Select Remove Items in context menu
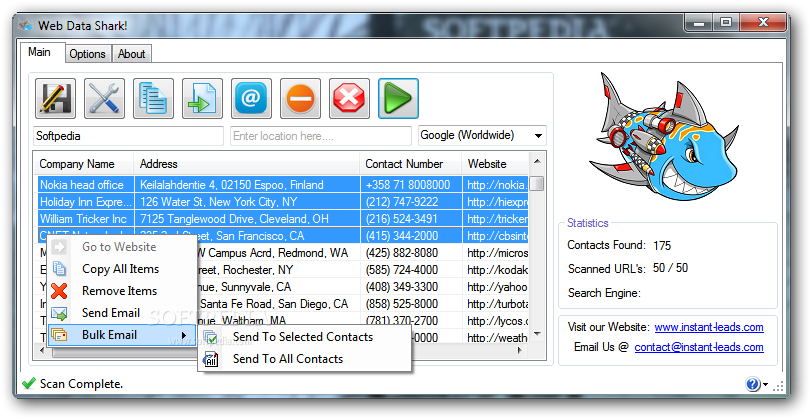This screenshot has width=811, height=419. (x=122, y=291)
